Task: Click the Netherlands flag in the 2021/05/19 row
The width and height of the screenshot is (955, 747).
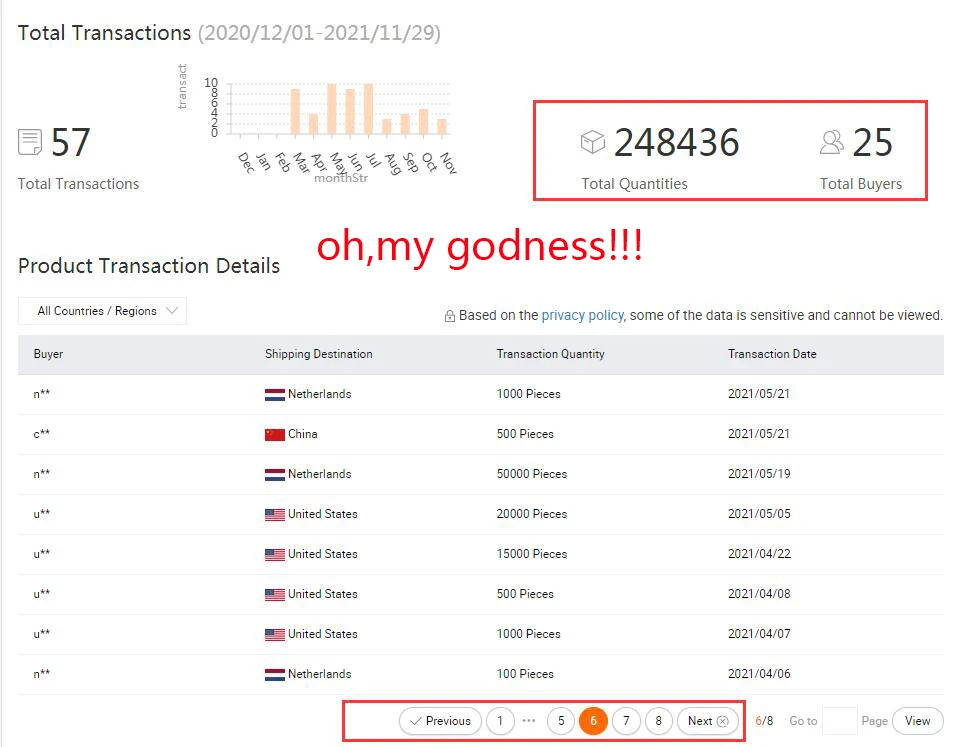Action: pos(275,475)
